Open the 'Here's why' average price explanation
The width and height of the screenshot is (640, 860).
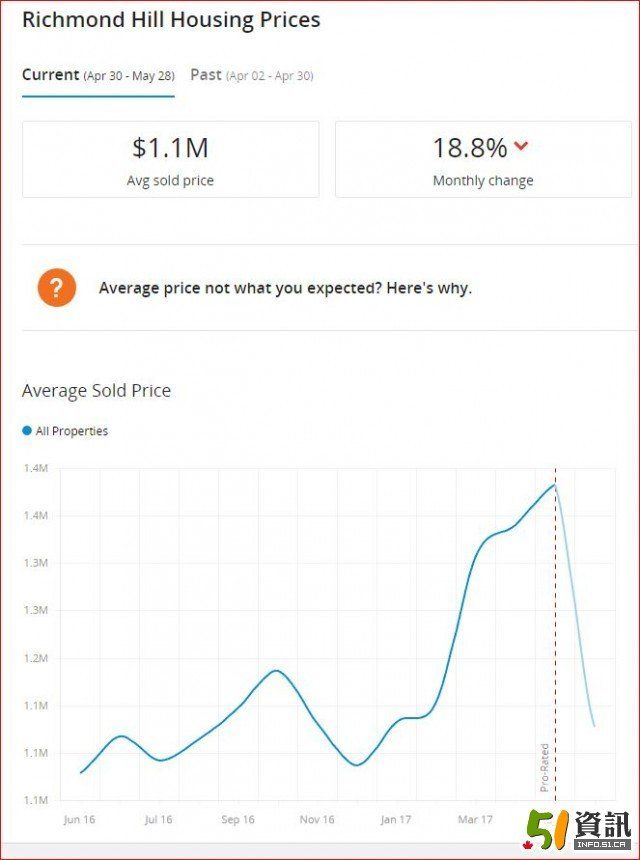pyautogui.click(x=285, y=288)
